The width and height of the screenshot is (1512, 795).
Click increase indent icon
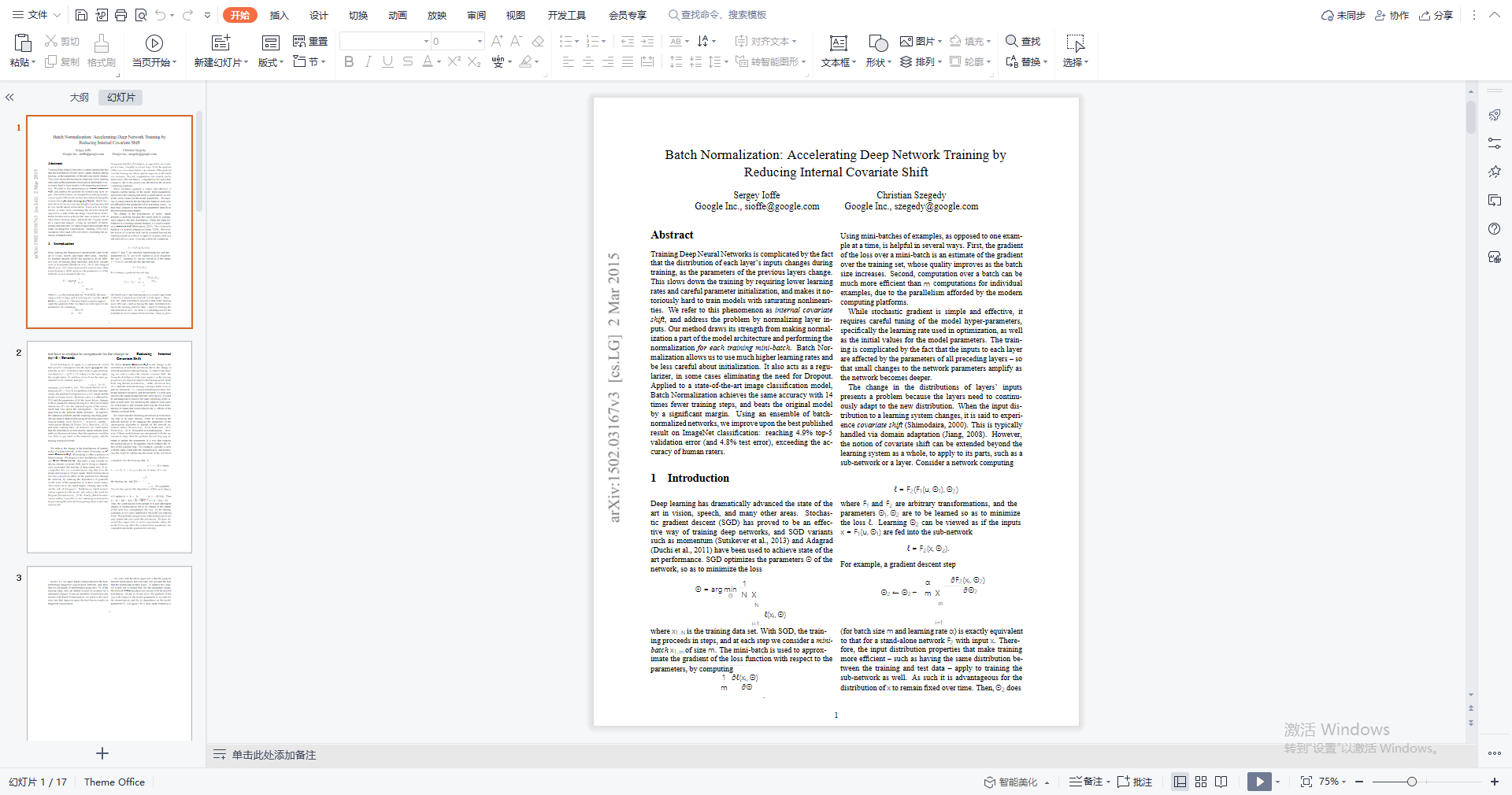coord(647,41)
